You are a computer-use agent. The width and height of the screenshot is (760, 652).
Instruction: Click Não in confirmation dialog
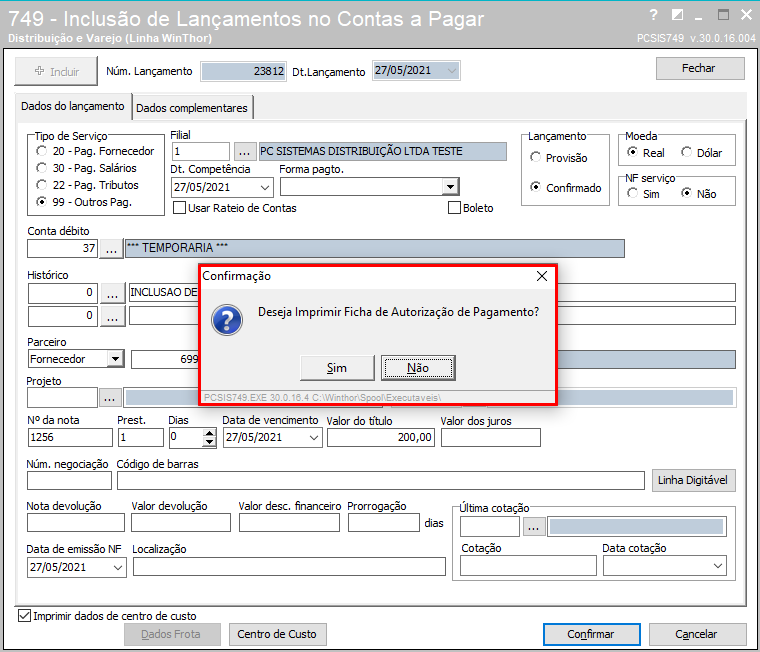tap(418, 368)
